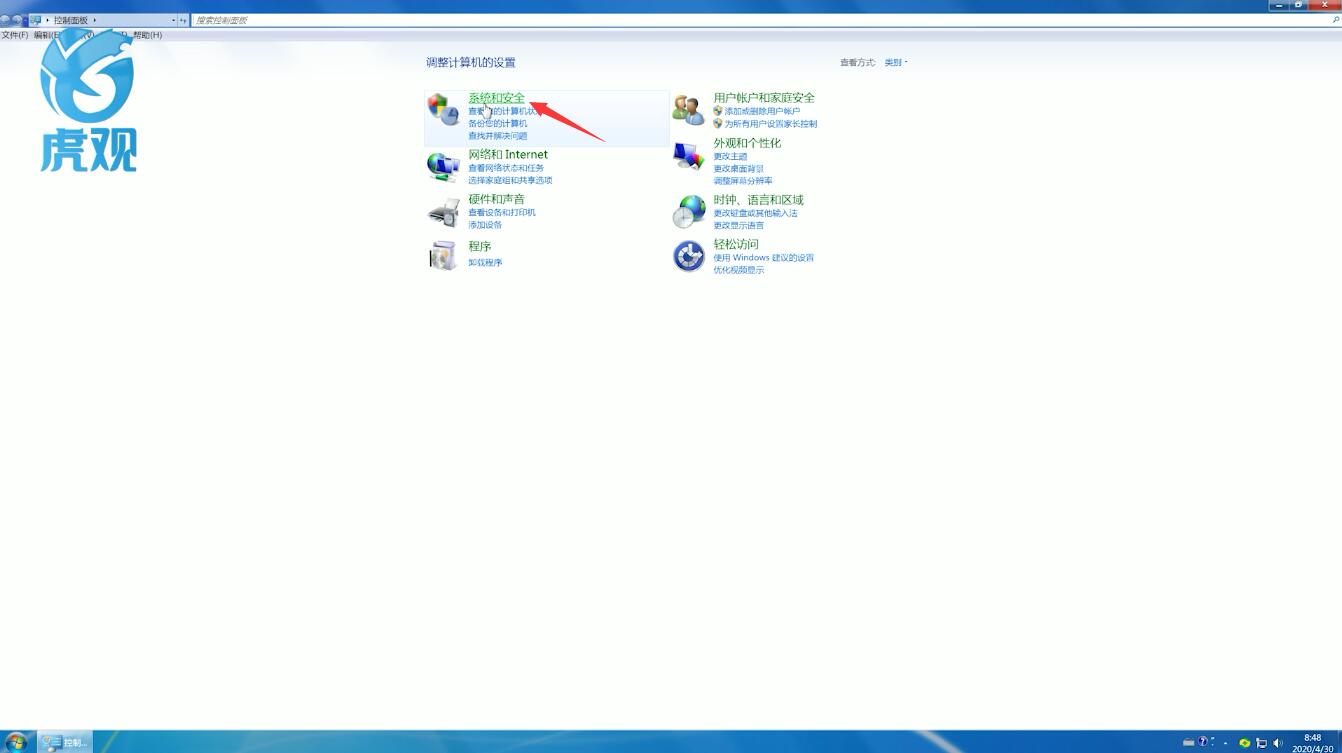Click 选择家庭组和共享选项 link
This screenshot has height=753, width=1342.
pos(510,180)
